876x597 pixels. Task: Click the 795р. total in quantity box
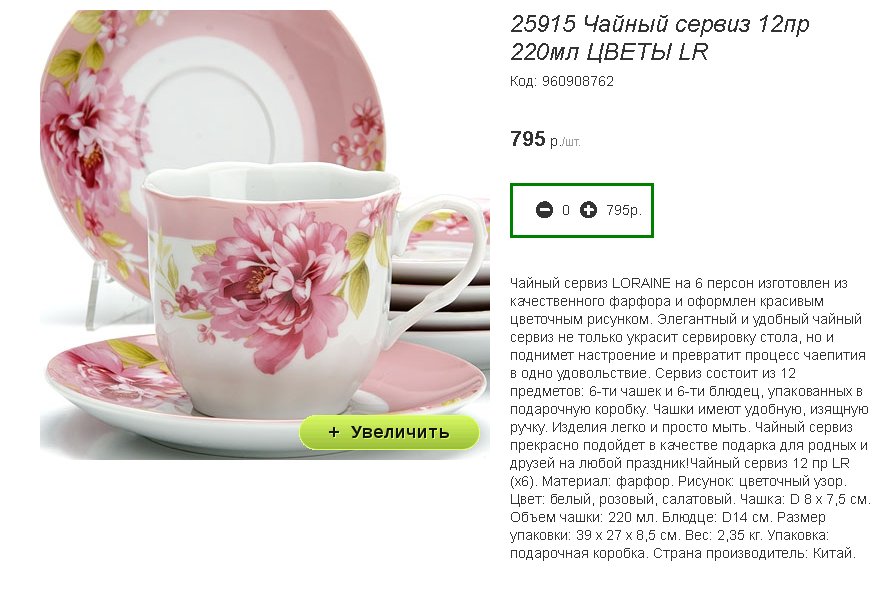click(x=624, y=211)
